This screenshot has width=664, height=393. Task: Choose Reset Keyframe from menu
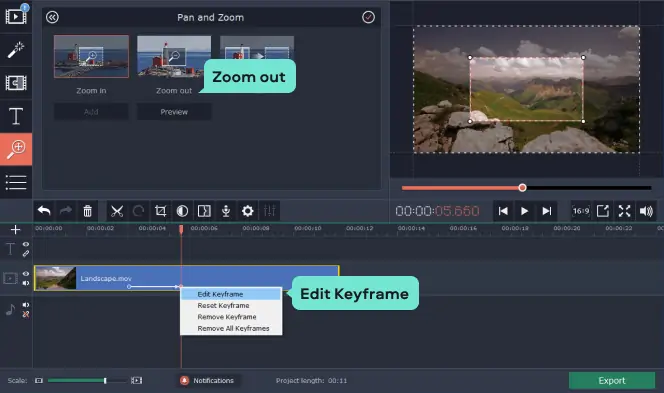click(231, 305)
